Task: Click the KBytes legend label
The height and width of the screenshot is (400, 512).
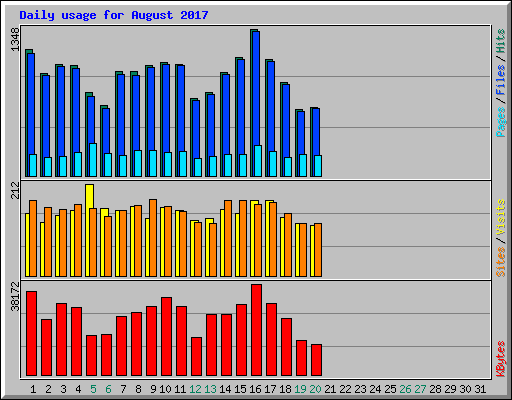Action: [x=501, y=359]
